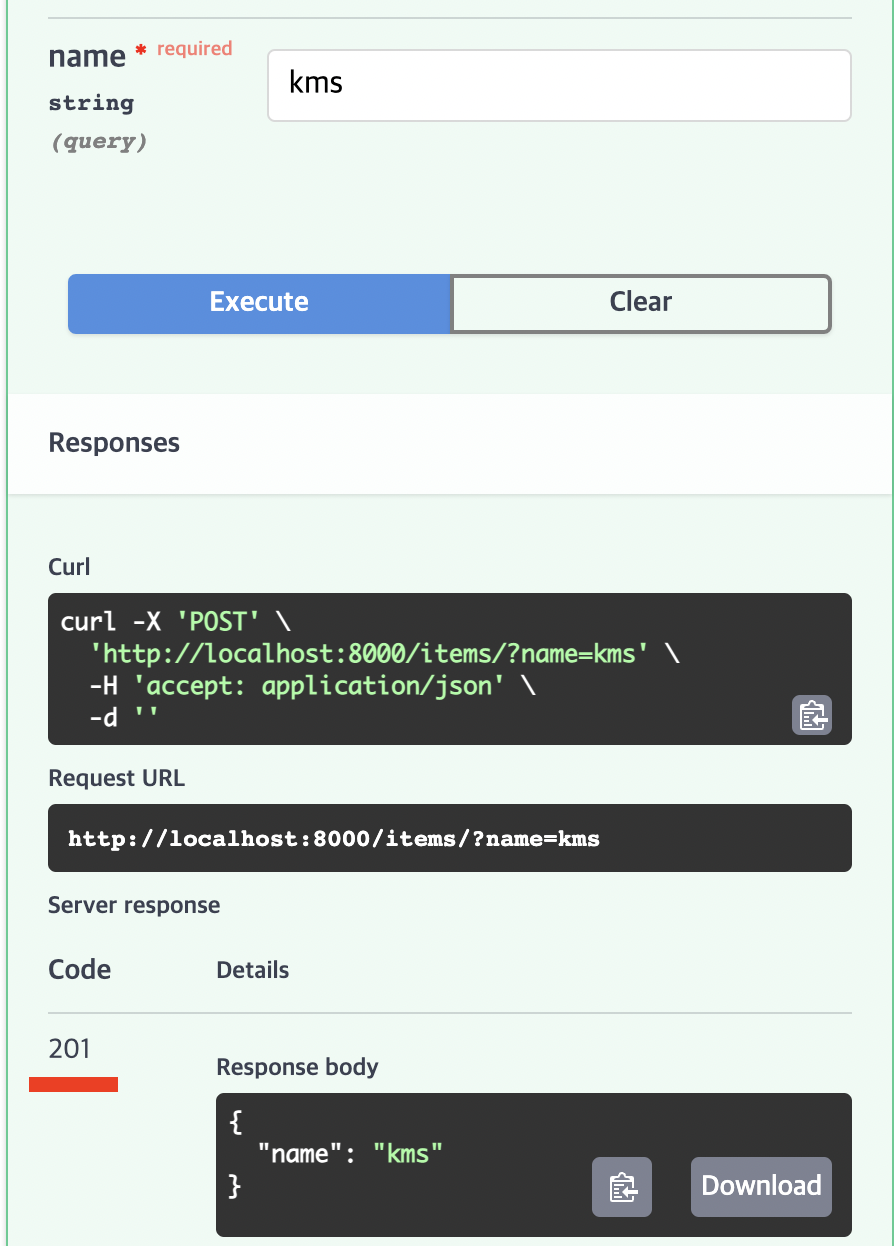
Task: Click the red required indicator text
Action: (193, 49)
